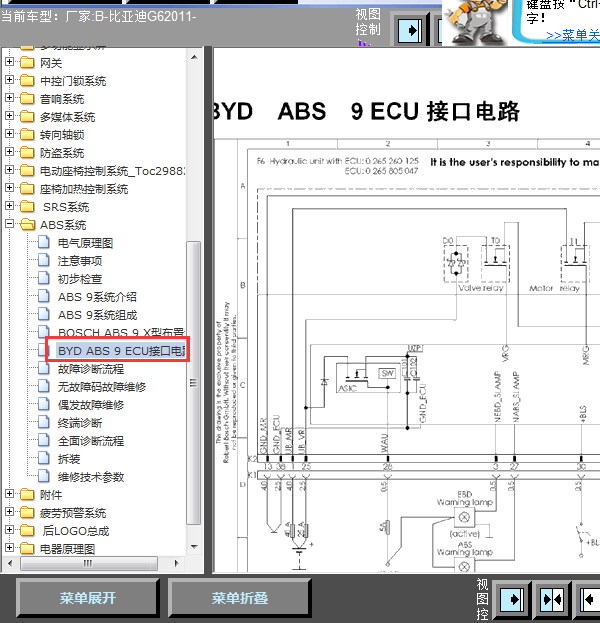
Task: Open BOSCH ABS 9 X型布置 document
Action: point(121,332)
